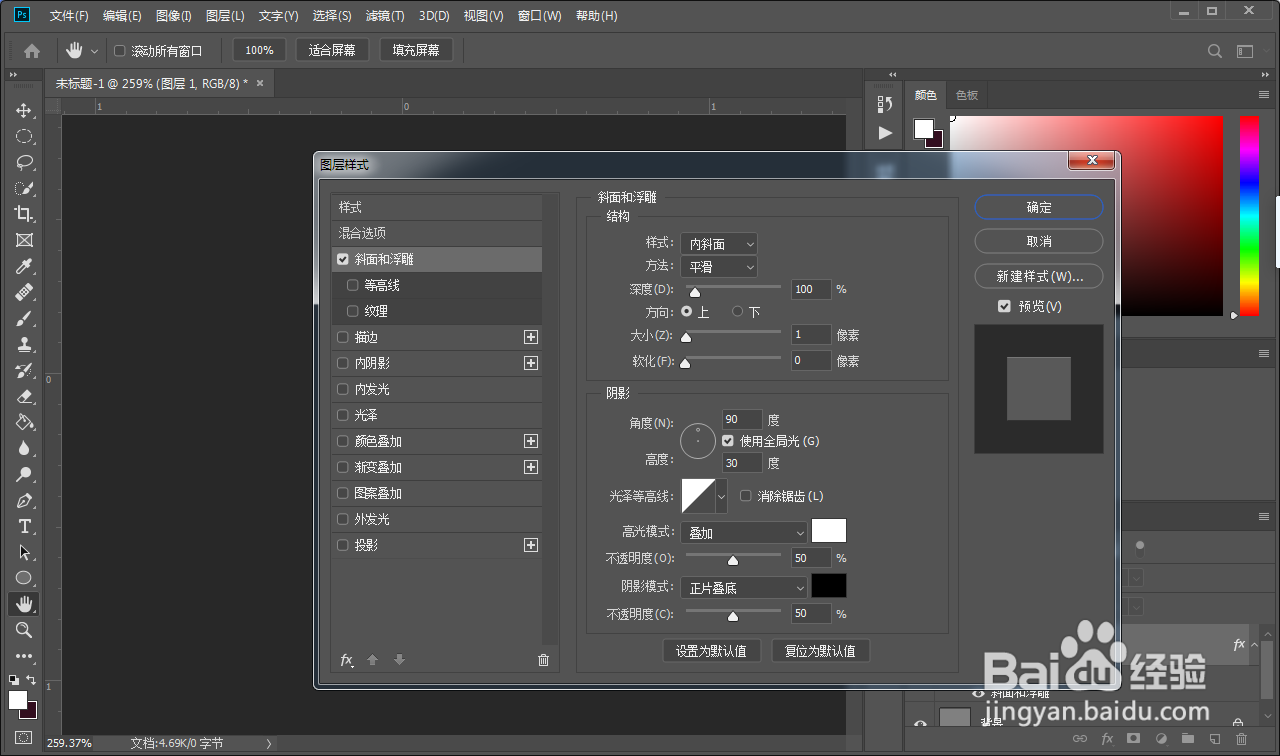Select the Brush tool

click(24, 318)
